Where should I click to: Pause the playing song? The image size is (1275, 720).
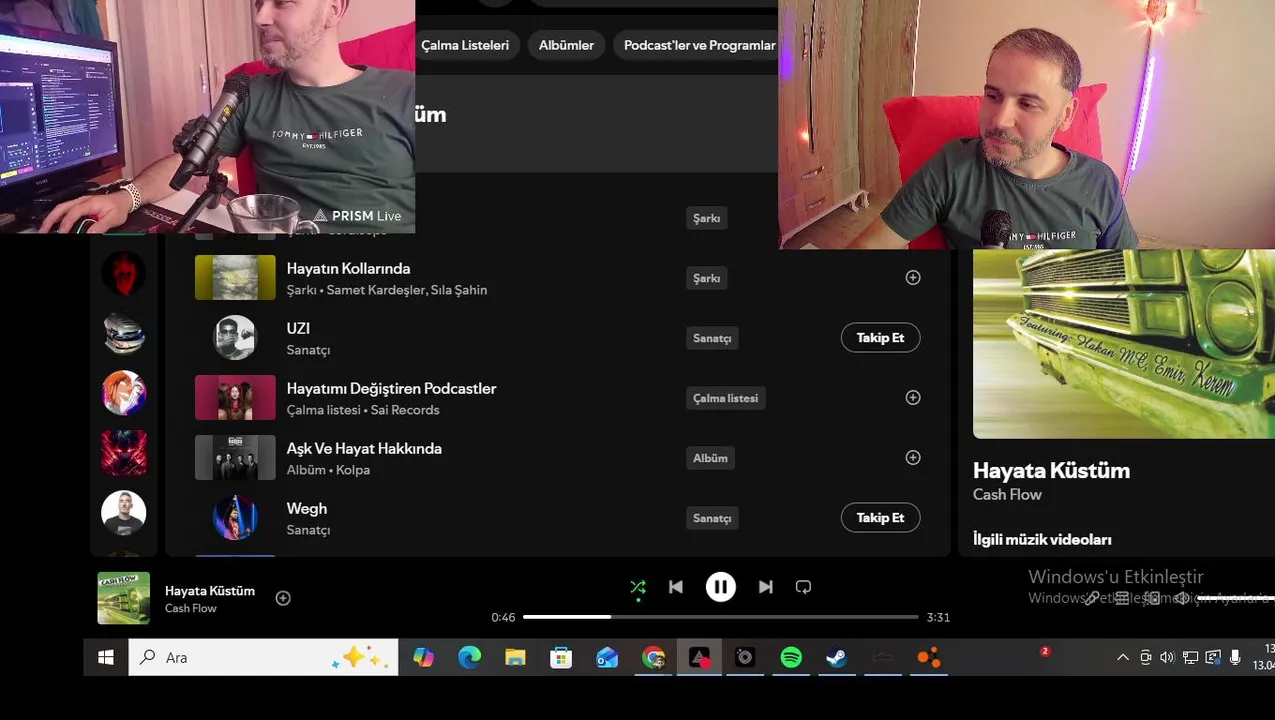[721, 587]
